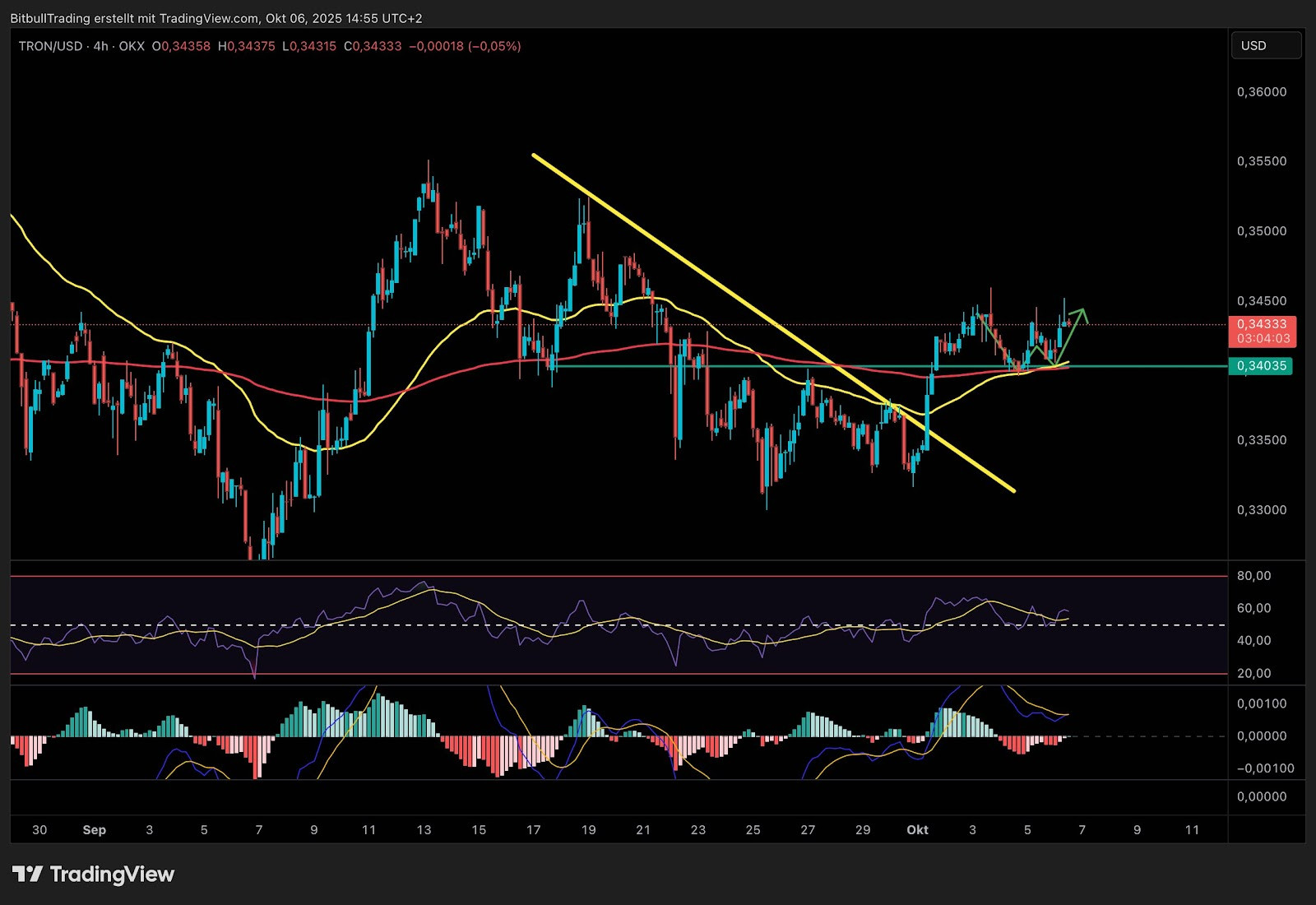1316x905 pixels.
Task: Click the TRON/USD symbol title
Action: coord(50,46)
